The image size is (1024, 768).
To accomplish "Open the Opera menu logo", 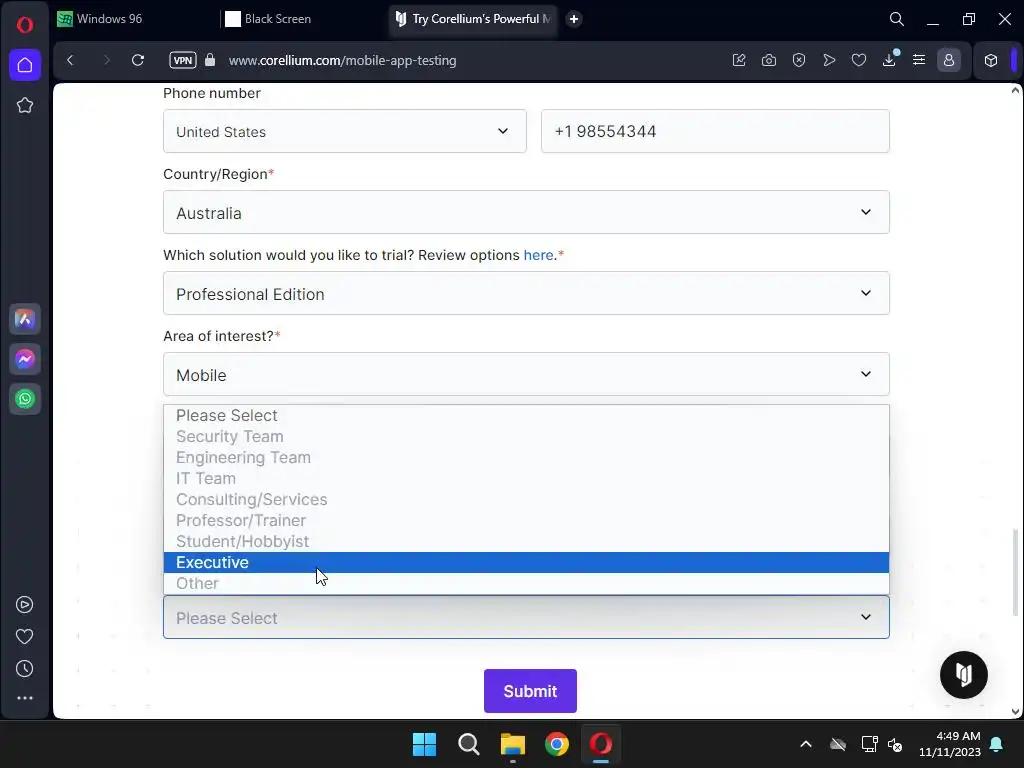I will (x=25, y=25).
